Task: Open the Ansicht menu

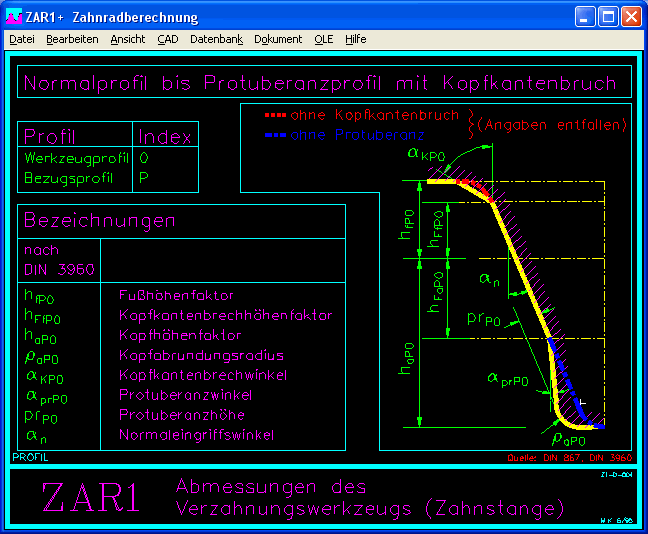Action: point(128,39)
